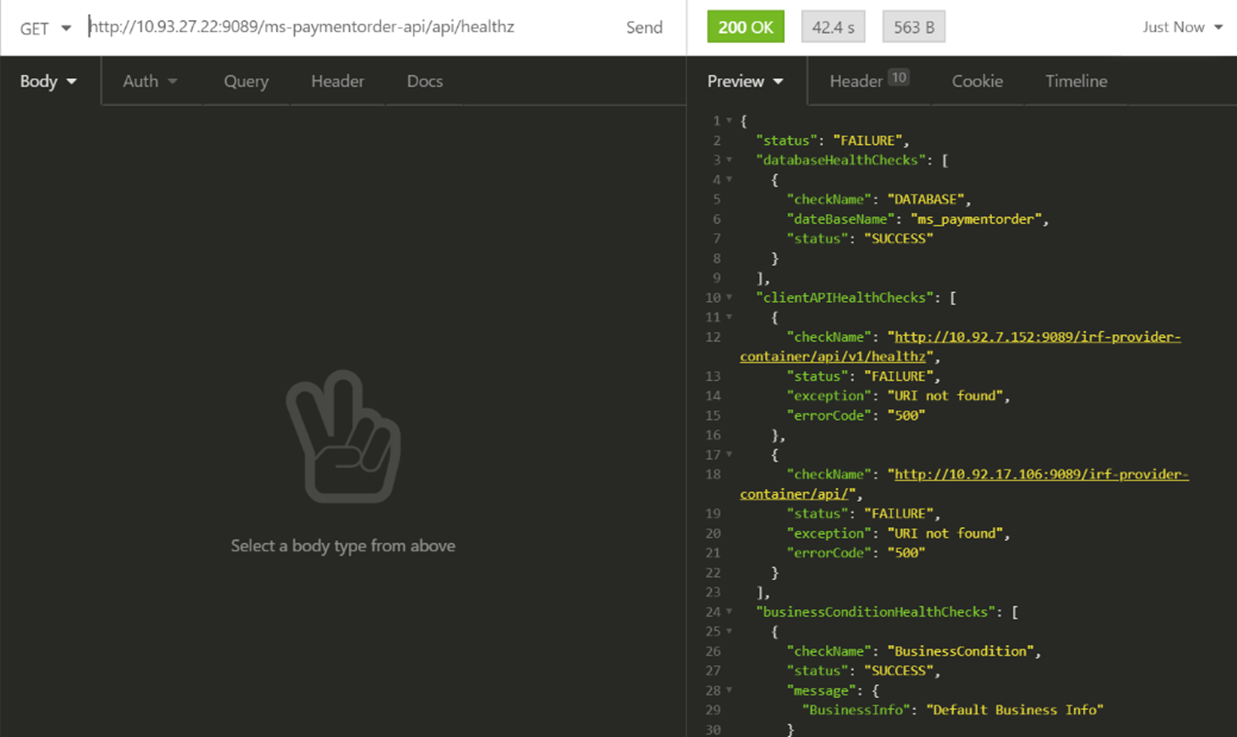Collapse the businessConditionHealthChecks array on line 24
This screenshot has width=1237, height=737.
(729, 612)
